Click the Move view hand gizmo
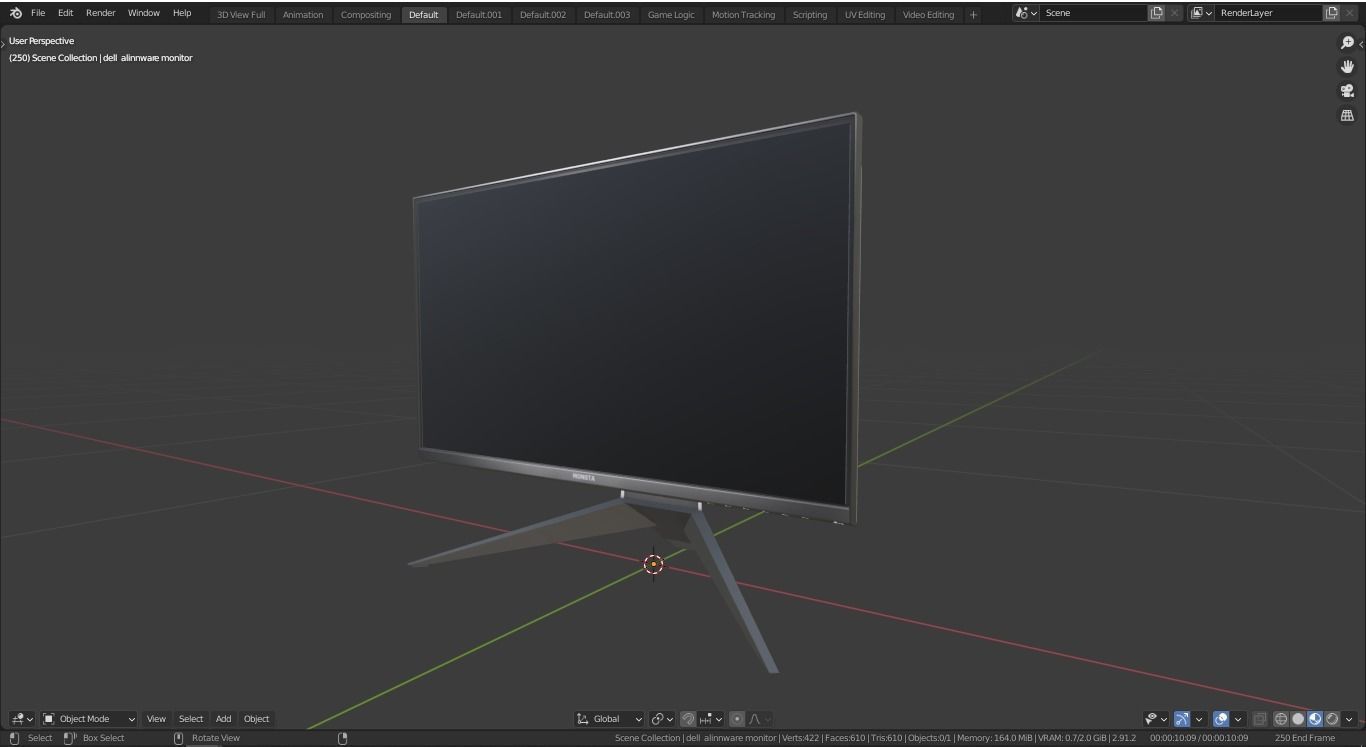1366x747 pixels. click(1347, 66)
